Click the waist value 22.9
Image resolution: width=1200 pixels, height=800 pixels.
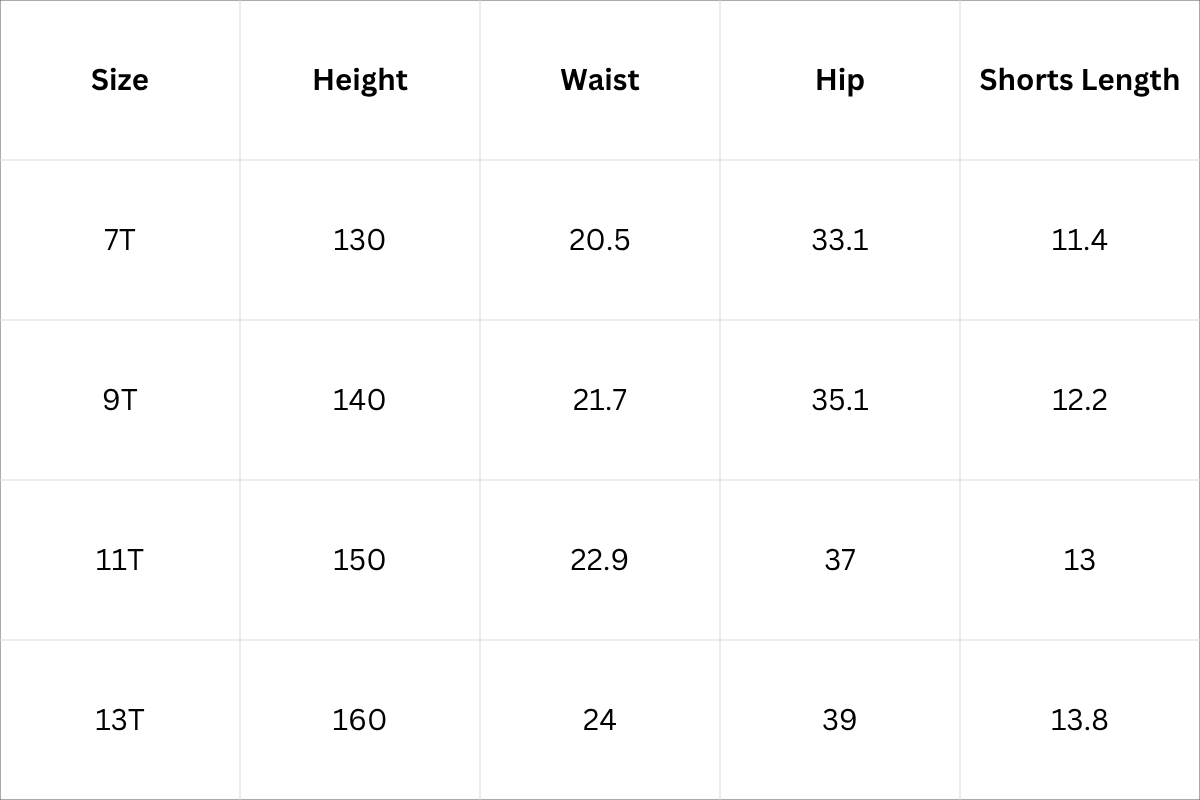coord(600,560)
